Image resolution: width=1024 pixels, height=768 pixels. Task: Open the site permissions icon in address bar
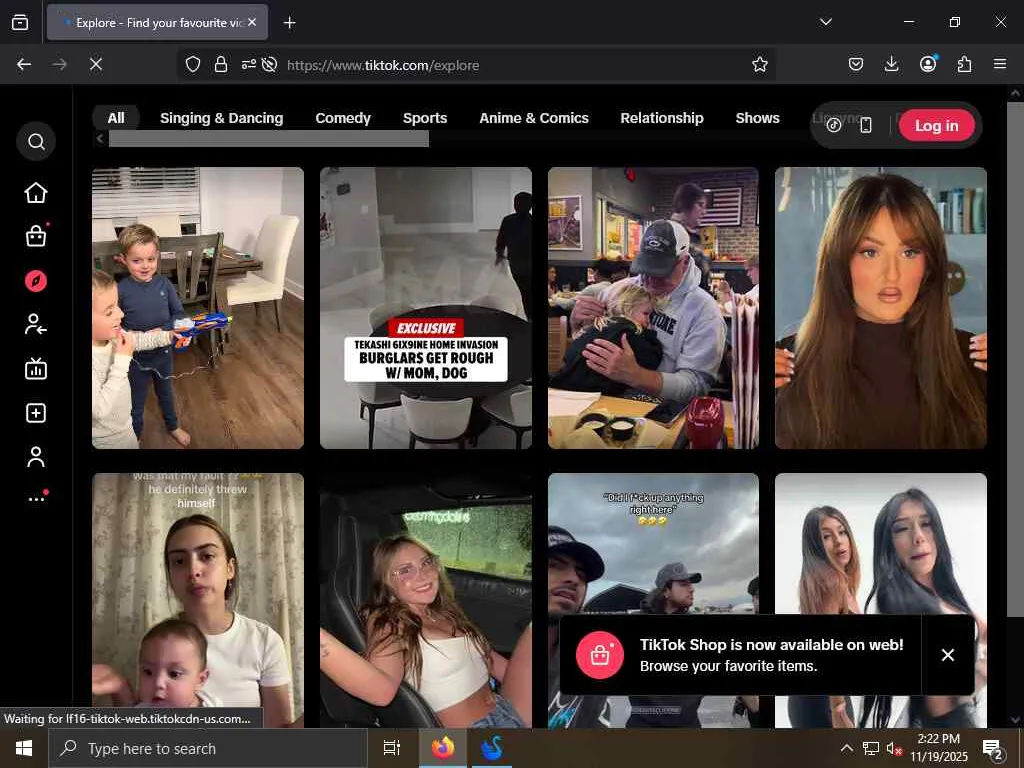tap(248, 65)
